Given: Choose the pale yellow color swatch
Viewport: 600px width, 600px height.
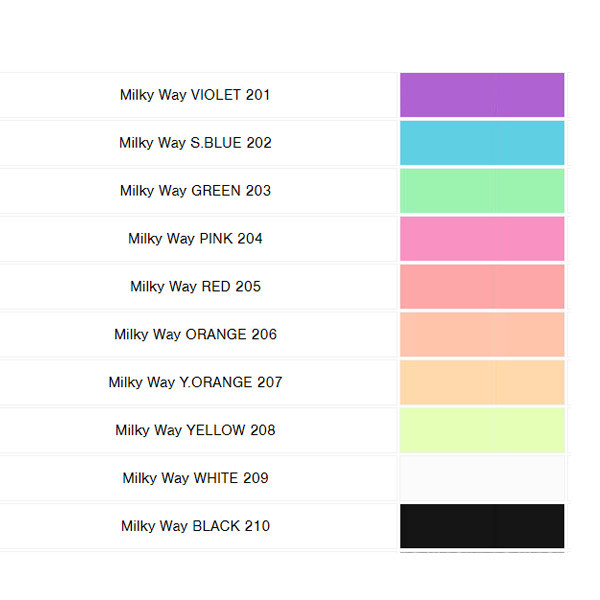Looking at the screenshot, I should point(482,430).
